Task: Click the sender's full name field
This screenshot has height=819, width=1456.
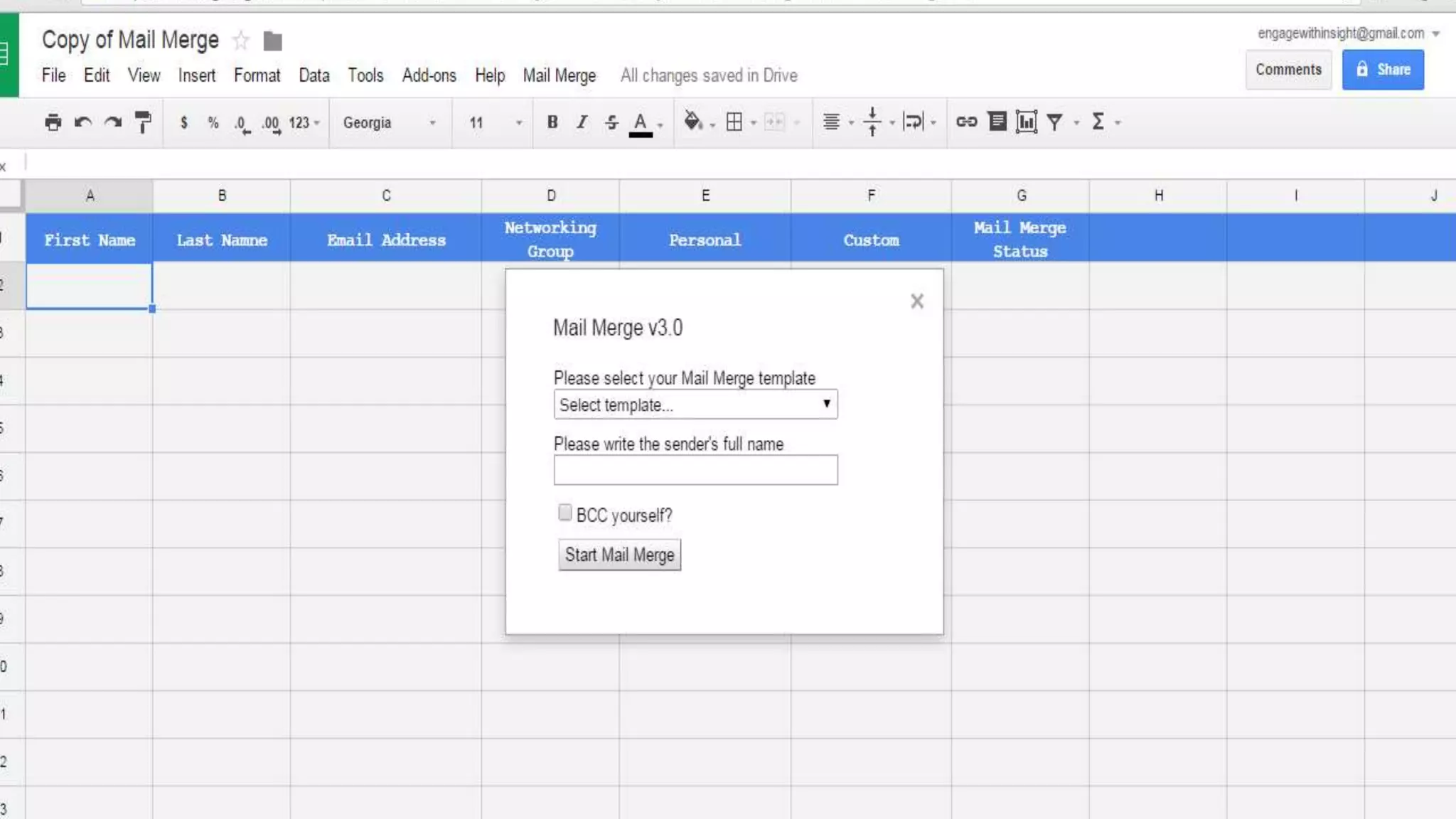Action: [x=695, y=470]
